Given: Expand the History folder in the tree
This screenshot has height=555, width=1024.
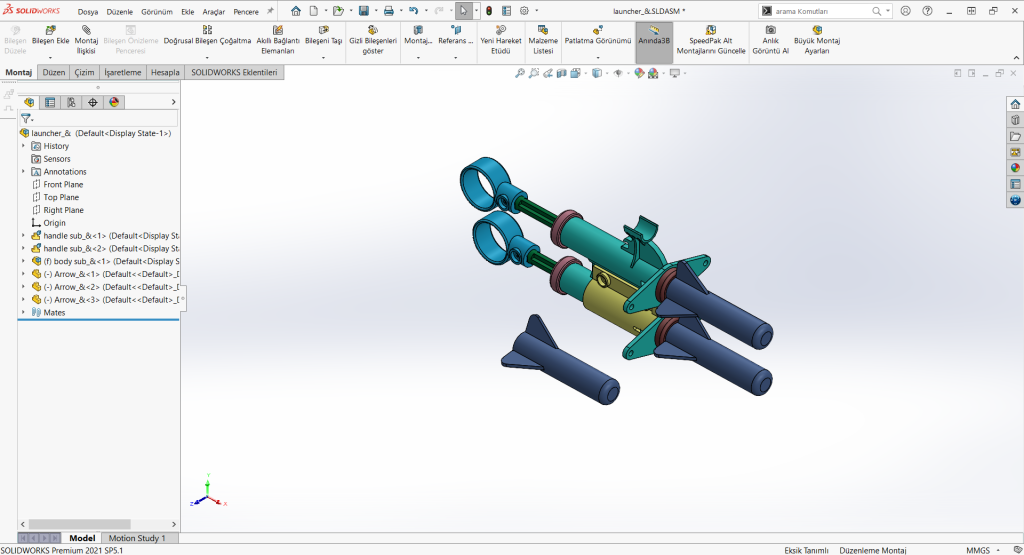Looking at the screenshot, I should [x=24, y=146].
